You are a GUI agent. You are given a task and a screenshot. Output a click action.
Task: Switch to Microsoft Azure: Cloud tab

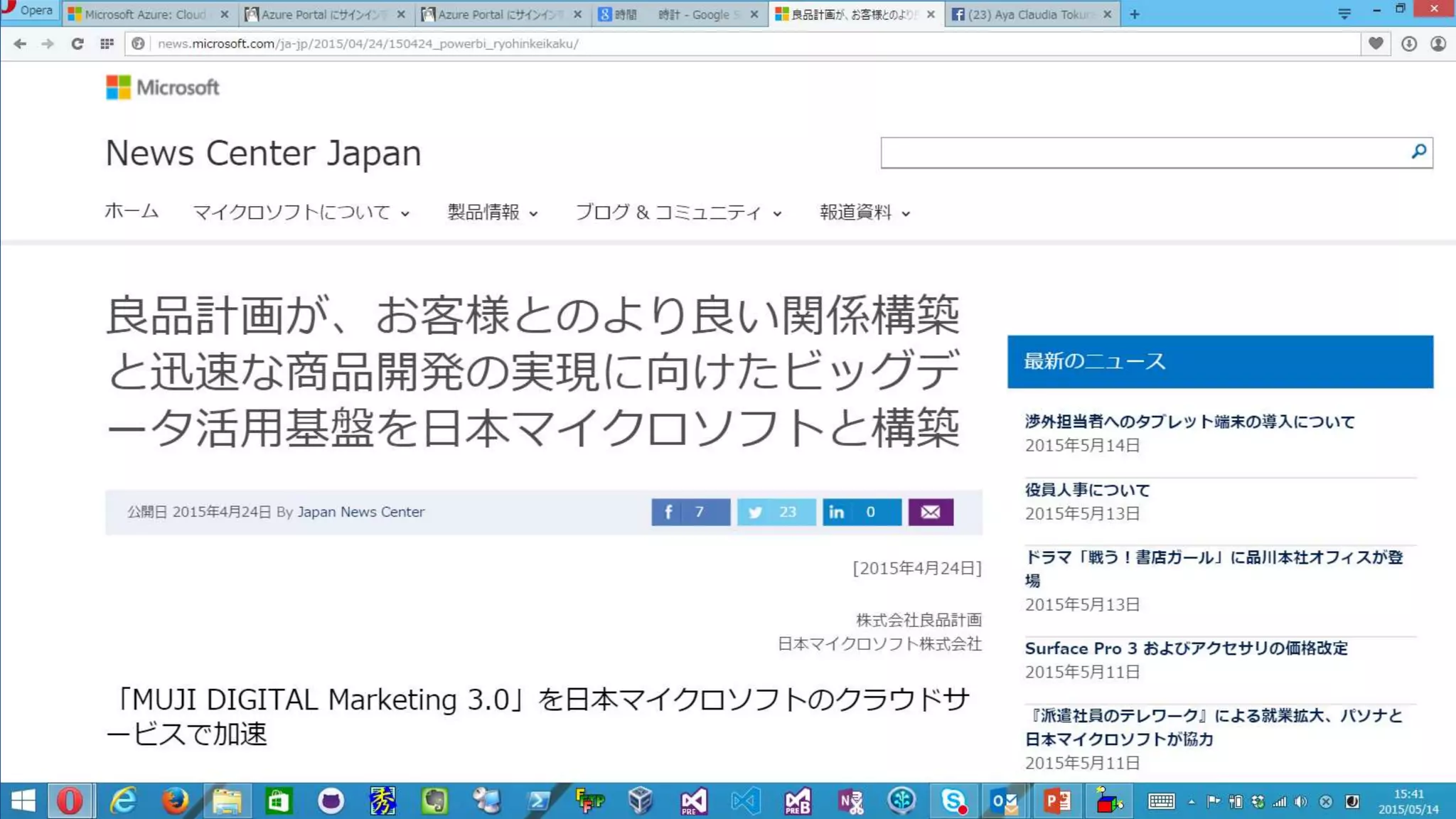point(145,14)
